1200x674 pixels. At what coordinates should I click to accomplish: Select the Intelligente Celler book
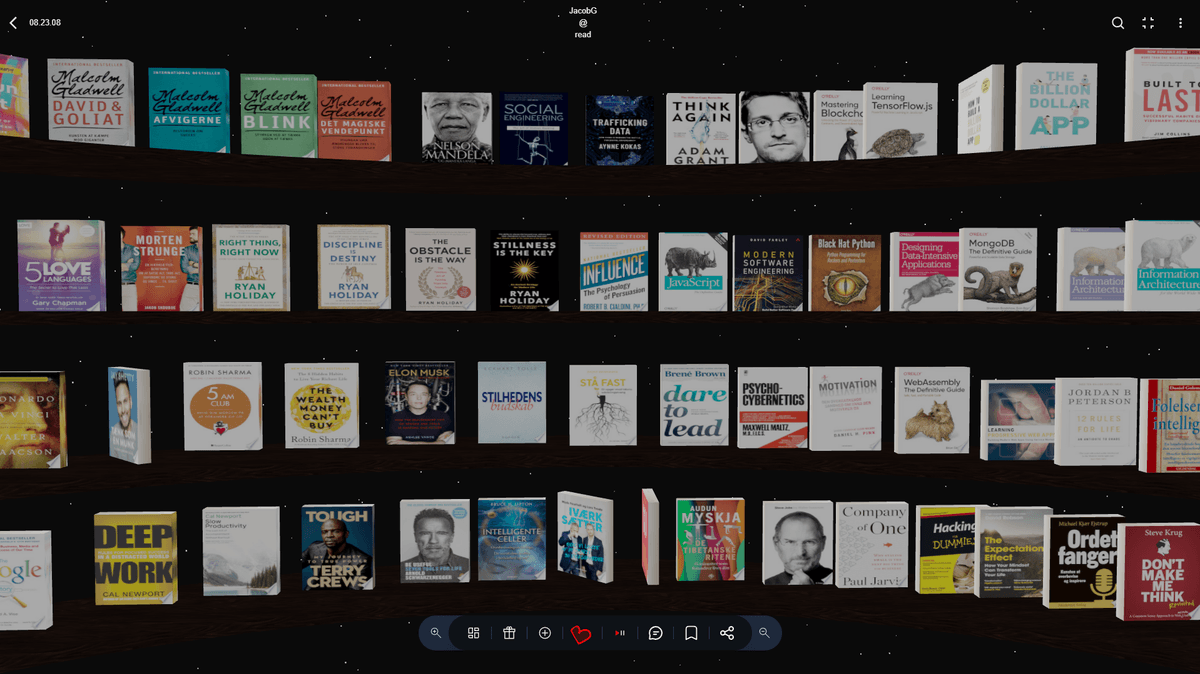(511, 539)
